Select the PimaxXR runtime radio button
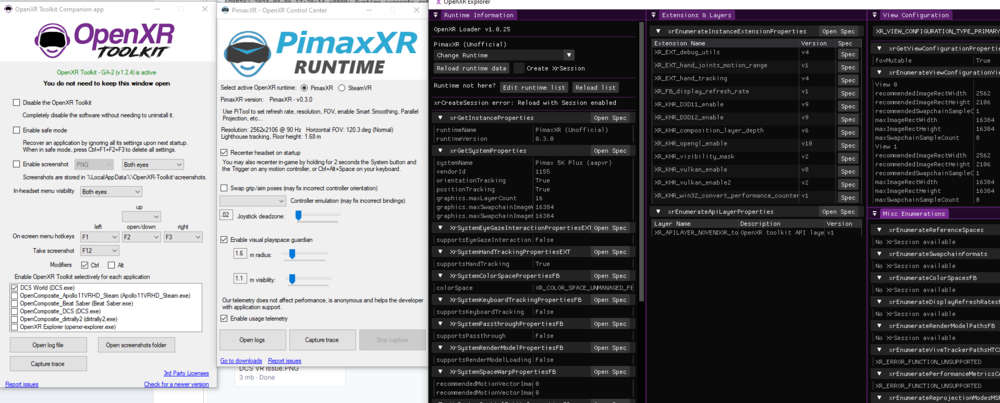Screen dimensions: 1000x403 [303, 87]
